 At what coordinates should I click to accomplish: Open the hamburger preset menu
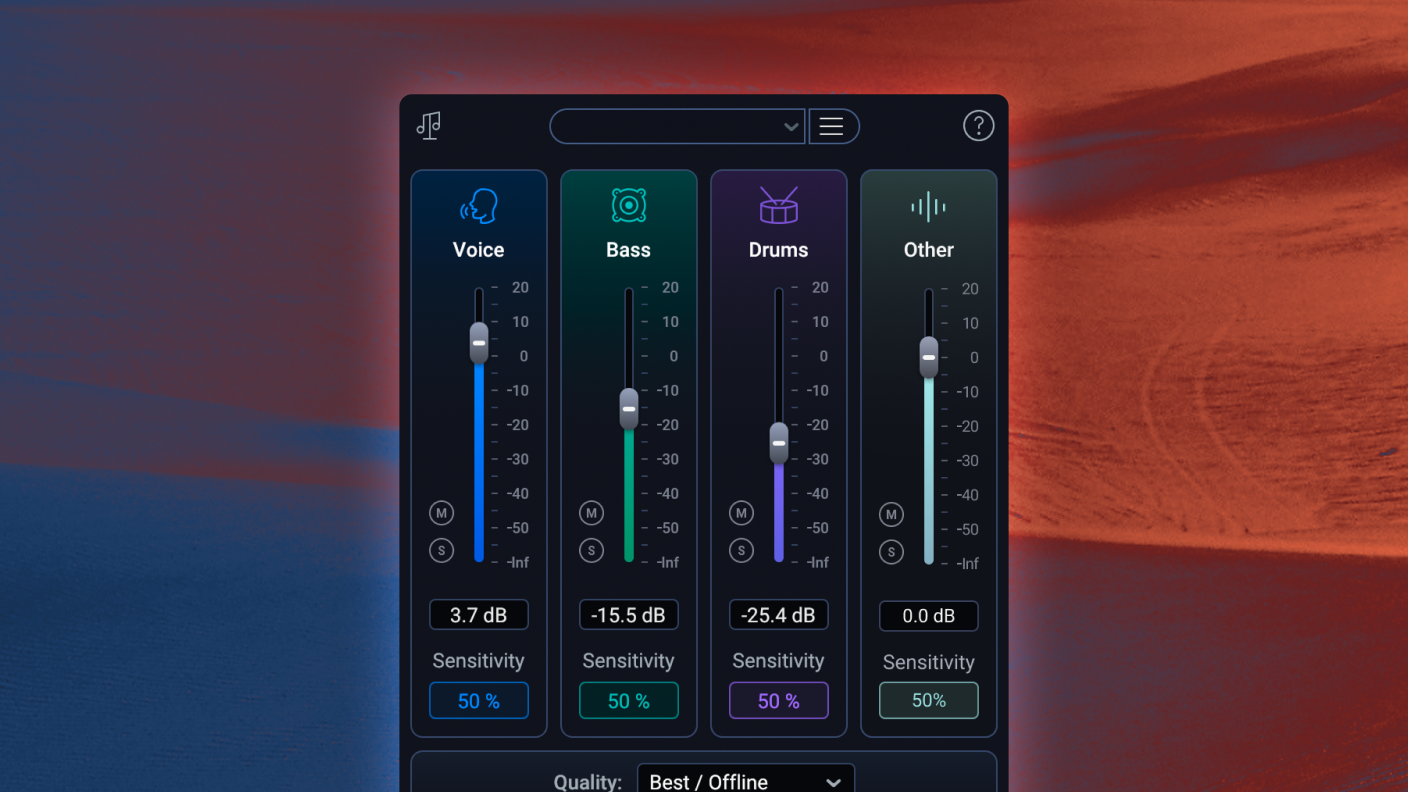click(832, 127)
